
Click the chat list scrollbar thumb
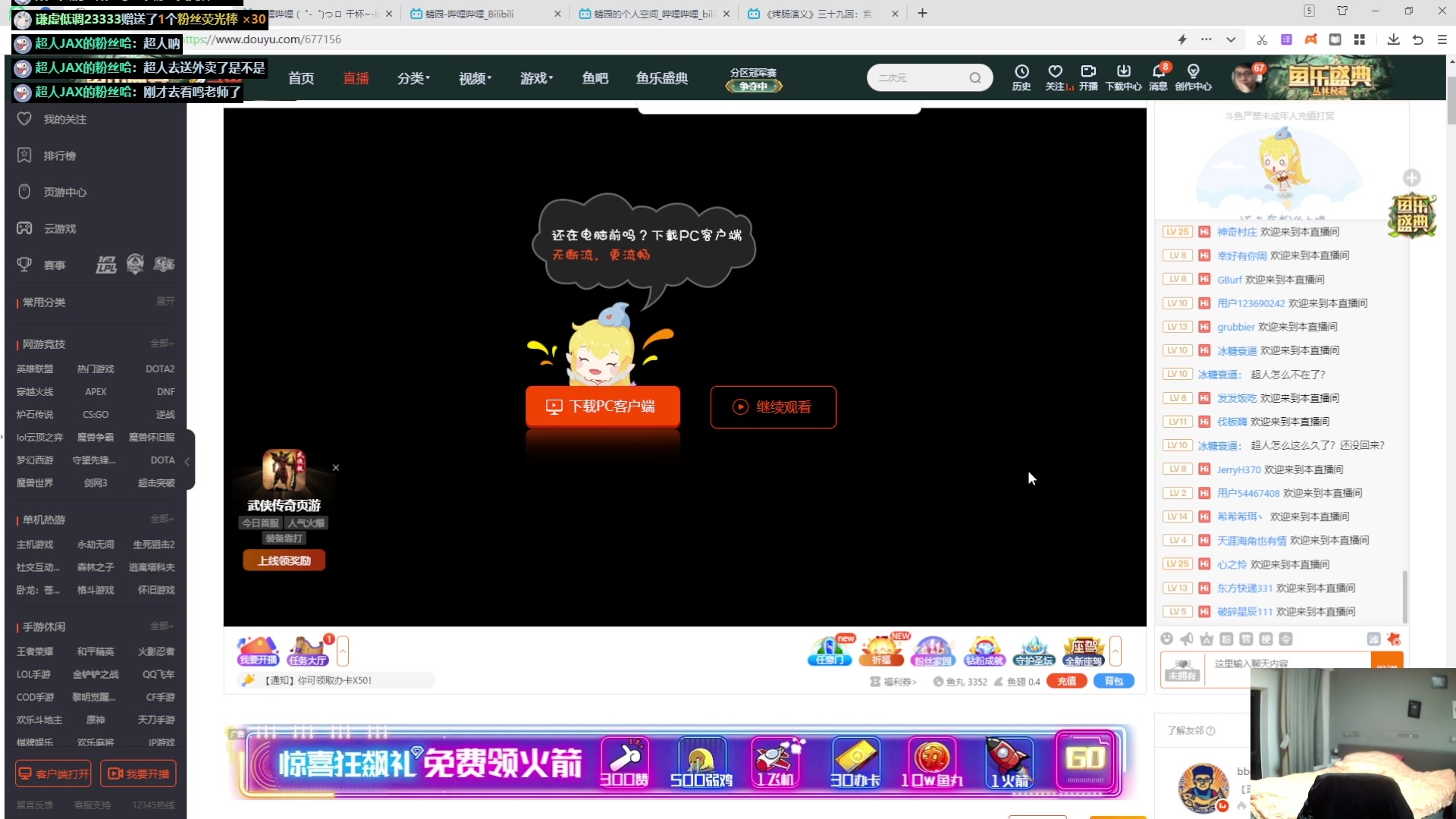1405,596
